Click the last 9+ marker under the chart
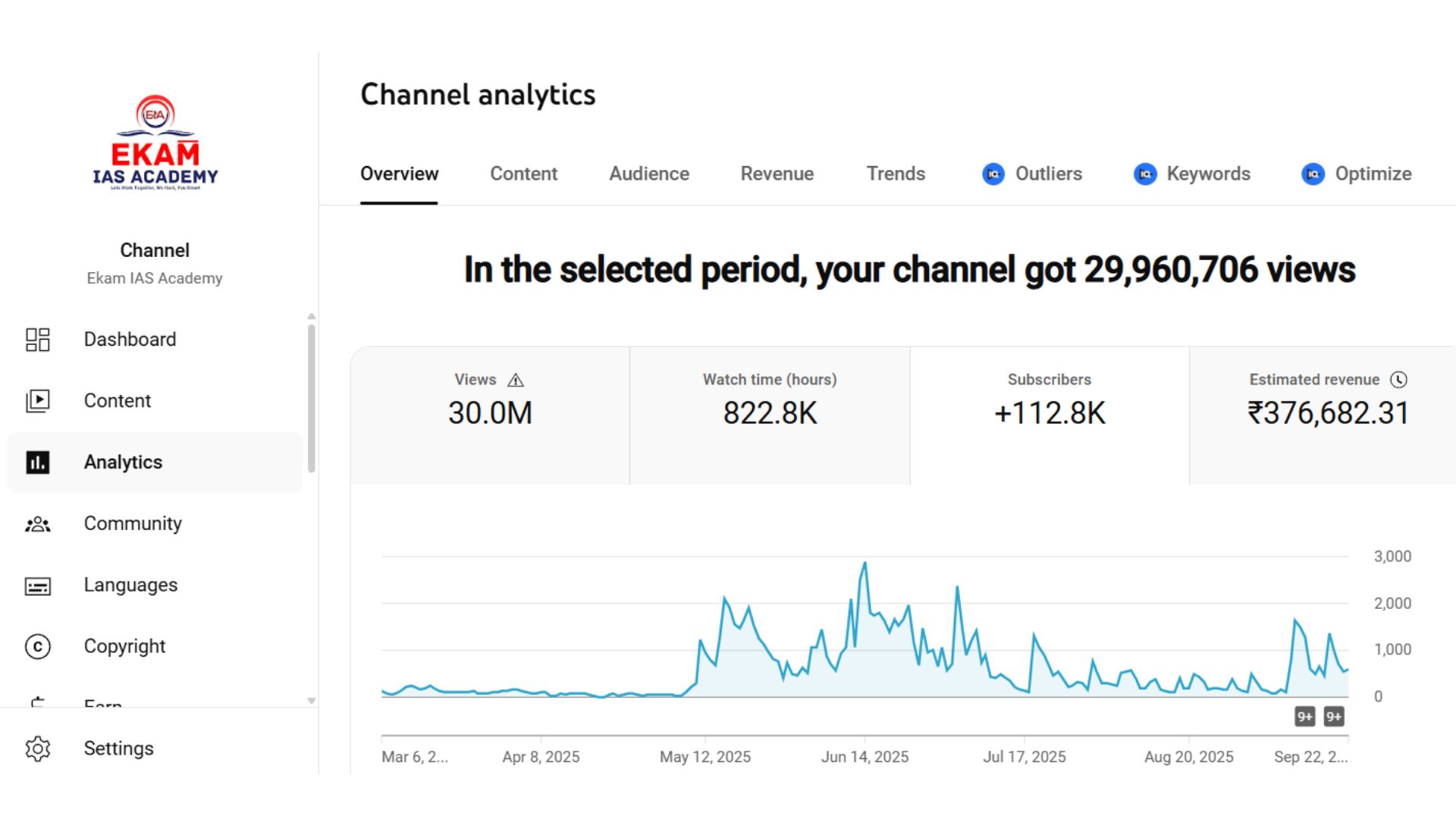 point(1334,717)
